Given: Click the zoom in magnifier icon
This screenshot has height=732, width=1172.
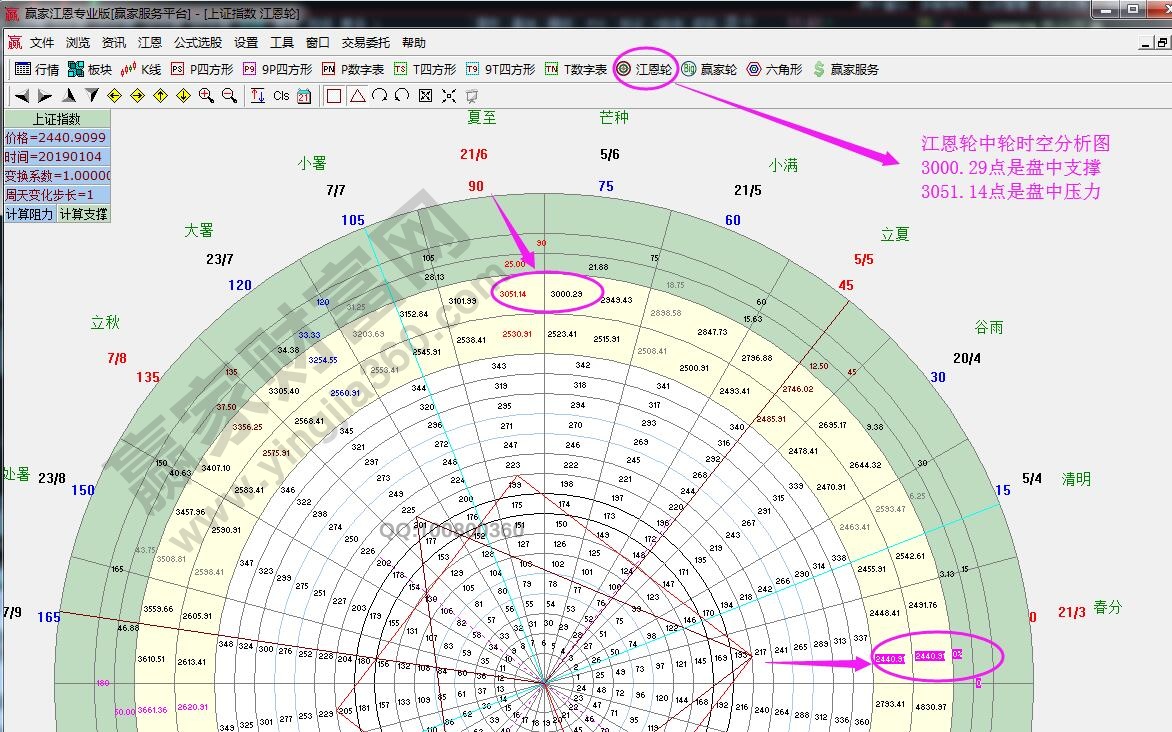Looking at the screenshot, I should (206, 96).
